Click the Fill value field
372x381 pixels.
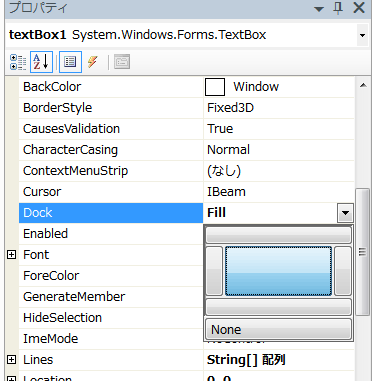coord(270,213)
